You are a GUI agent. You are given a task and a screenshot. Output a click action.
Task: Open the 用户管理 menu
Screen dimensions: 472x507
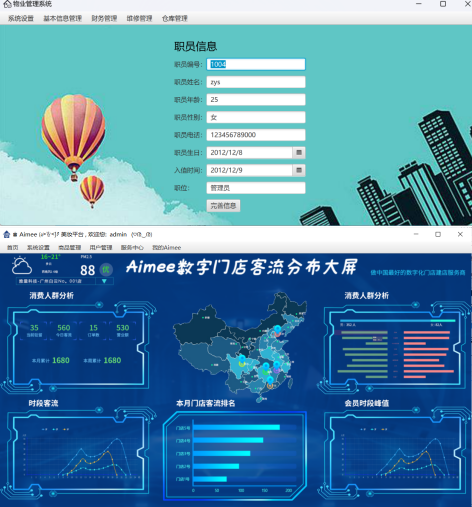tap(101, 247)
